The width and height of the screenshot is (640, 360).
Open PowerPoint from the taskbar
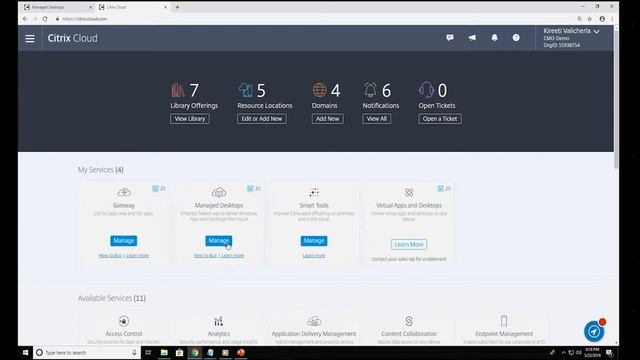(241, 353)
